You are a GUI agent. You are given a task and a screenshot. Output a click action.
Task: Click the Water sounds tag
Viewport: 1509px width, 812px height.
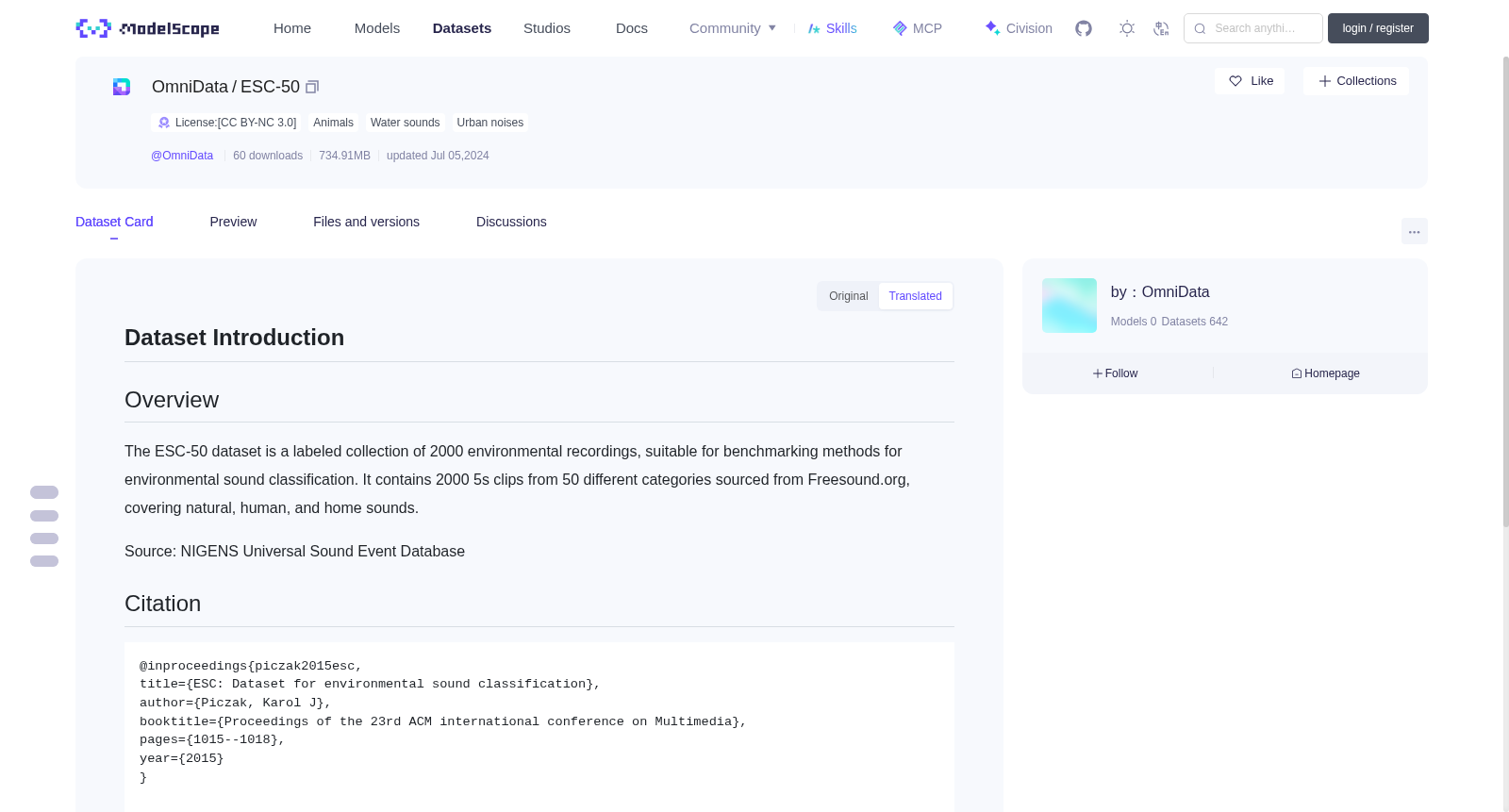405,123
